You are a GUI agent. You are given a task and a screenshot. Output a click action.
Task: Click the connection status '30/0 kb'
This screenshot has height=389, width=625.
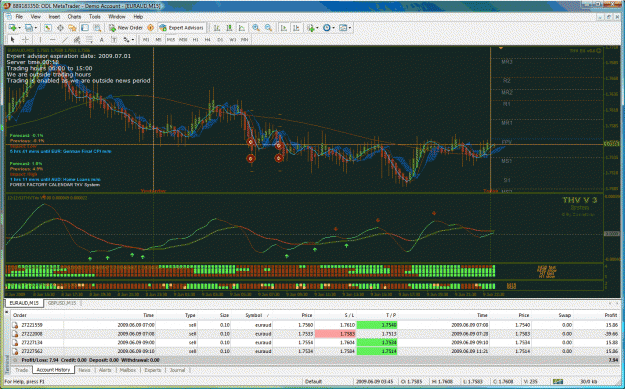pyautogui.click(x=588, y=381)
